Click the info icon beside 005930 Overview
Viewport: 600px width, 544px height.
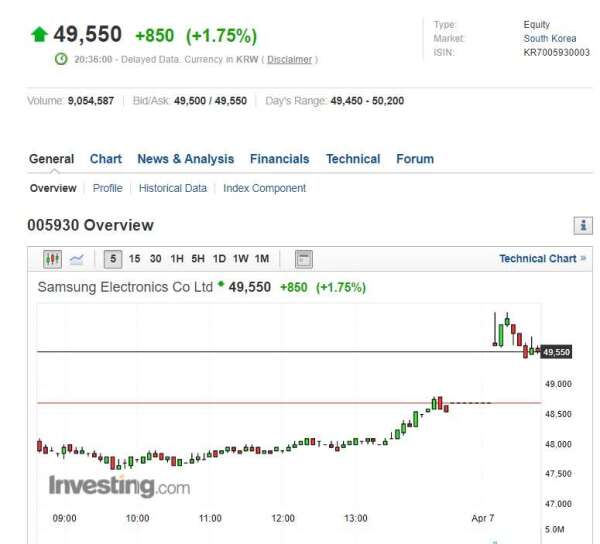coord(583,225)
